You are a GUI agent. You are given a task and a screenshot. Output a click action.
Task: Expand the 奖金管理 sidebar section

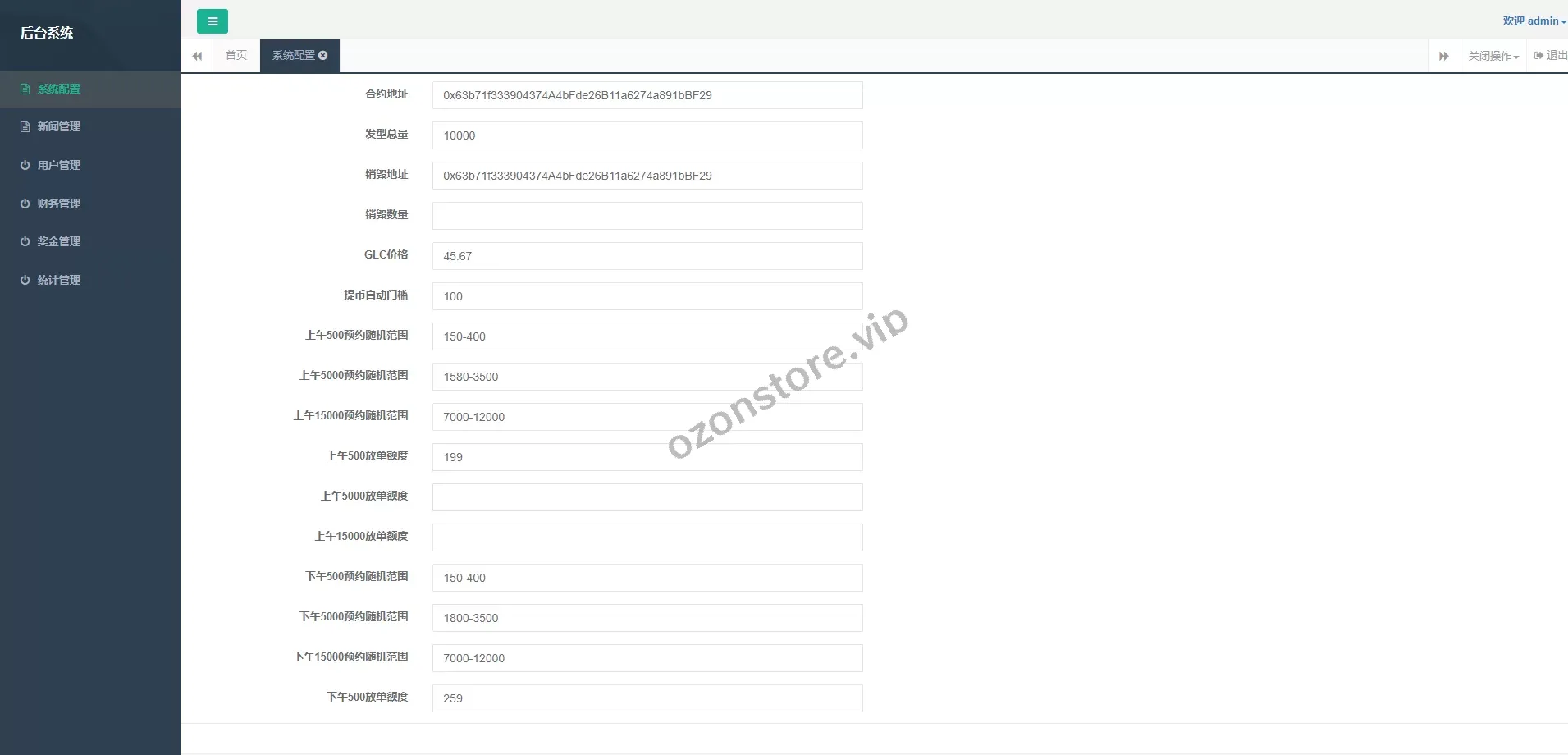tap(58, 241)
